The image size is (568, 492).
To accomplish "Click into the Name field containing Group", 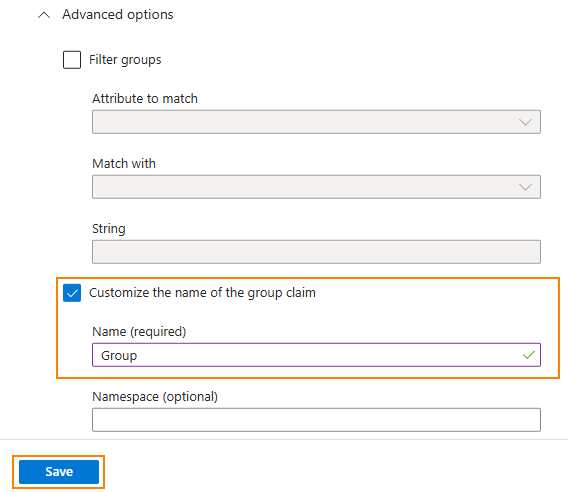I will pos(316,355).
